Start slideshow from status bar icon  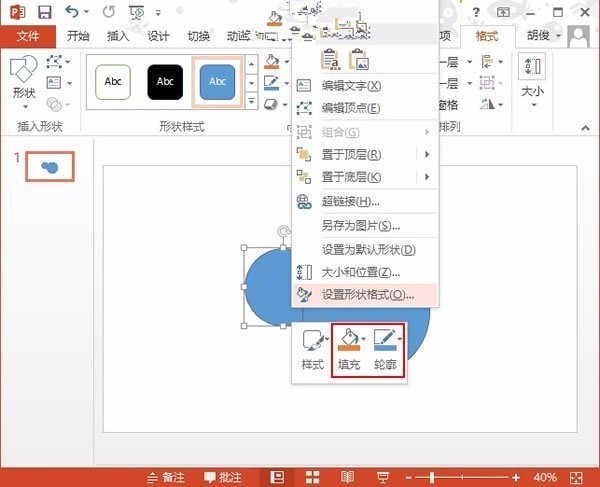pos(382,477)
